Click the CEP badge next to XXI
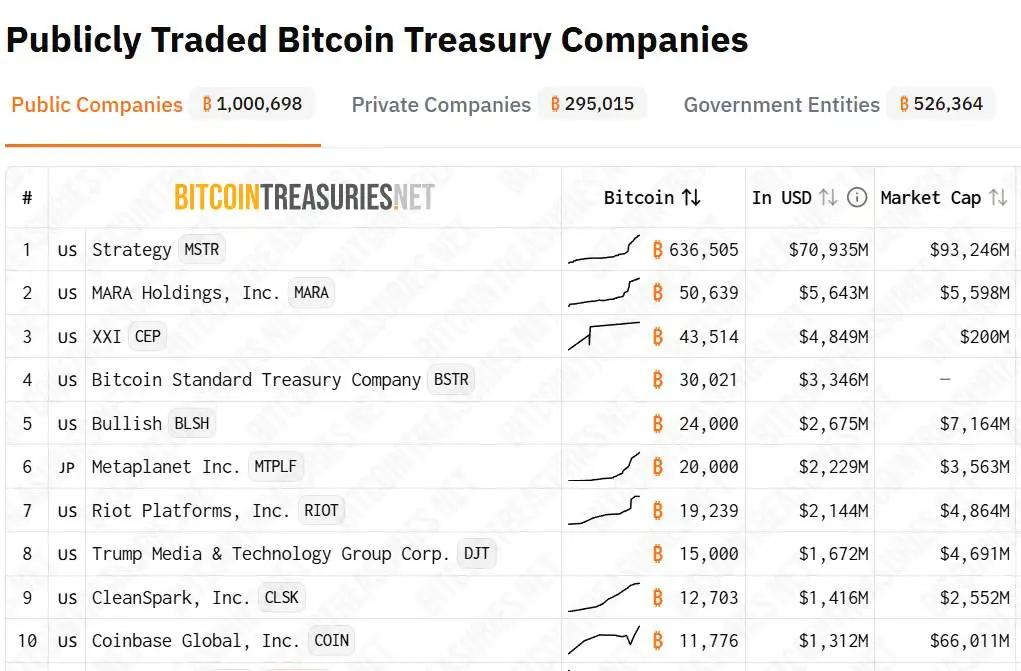The image size is (1021, 671). coord(147,336)
